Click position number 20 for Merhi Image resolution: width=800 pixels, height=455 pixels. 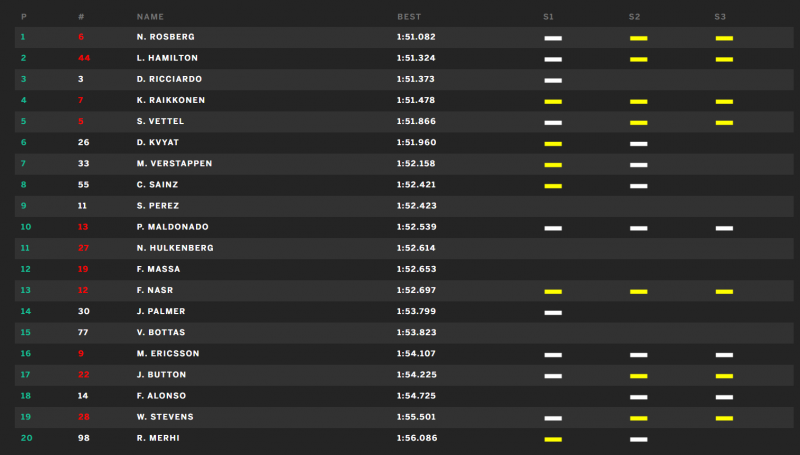coord(27,438)
